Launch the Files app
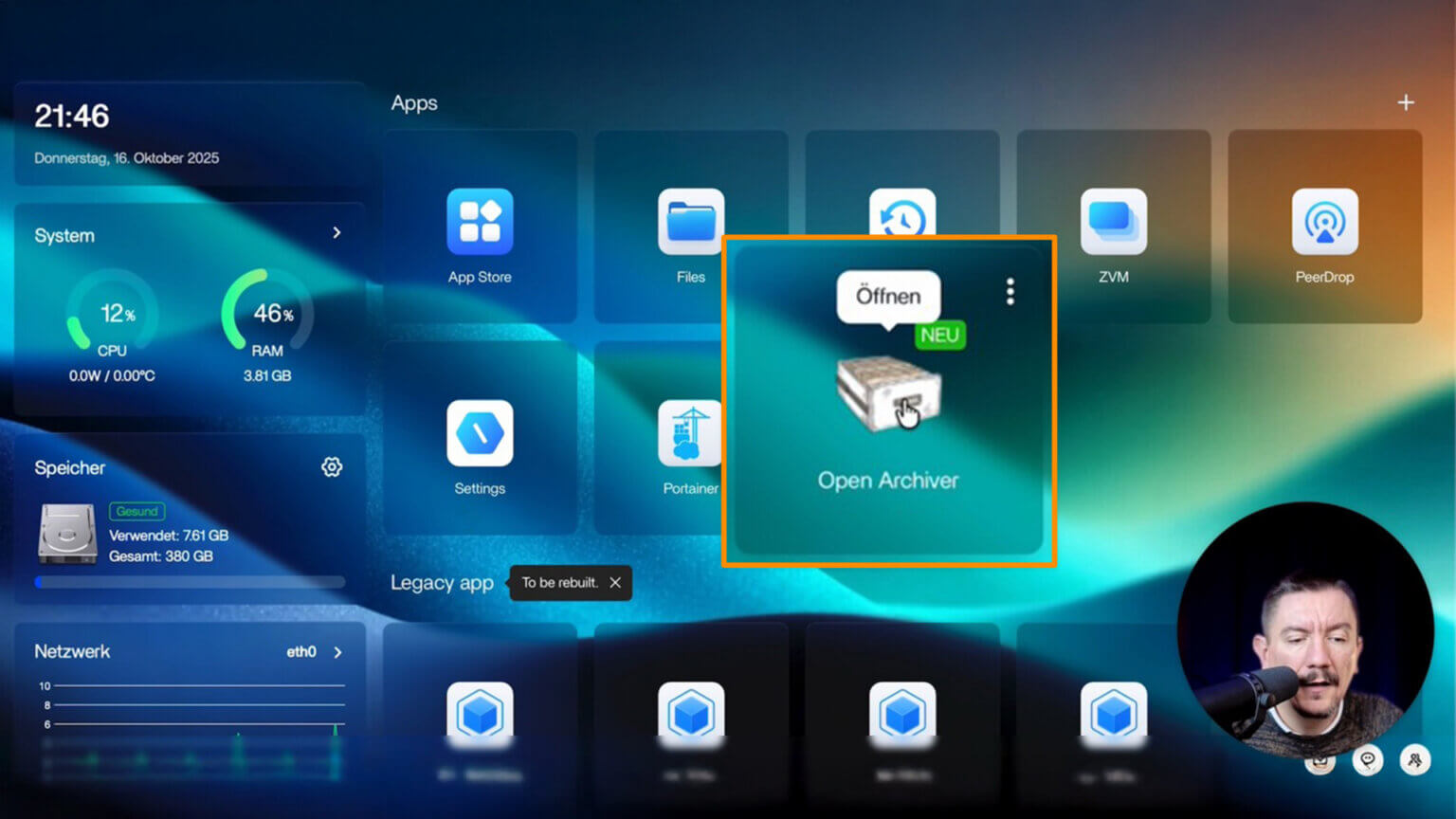1456x819 pixels. pos(691,222)
